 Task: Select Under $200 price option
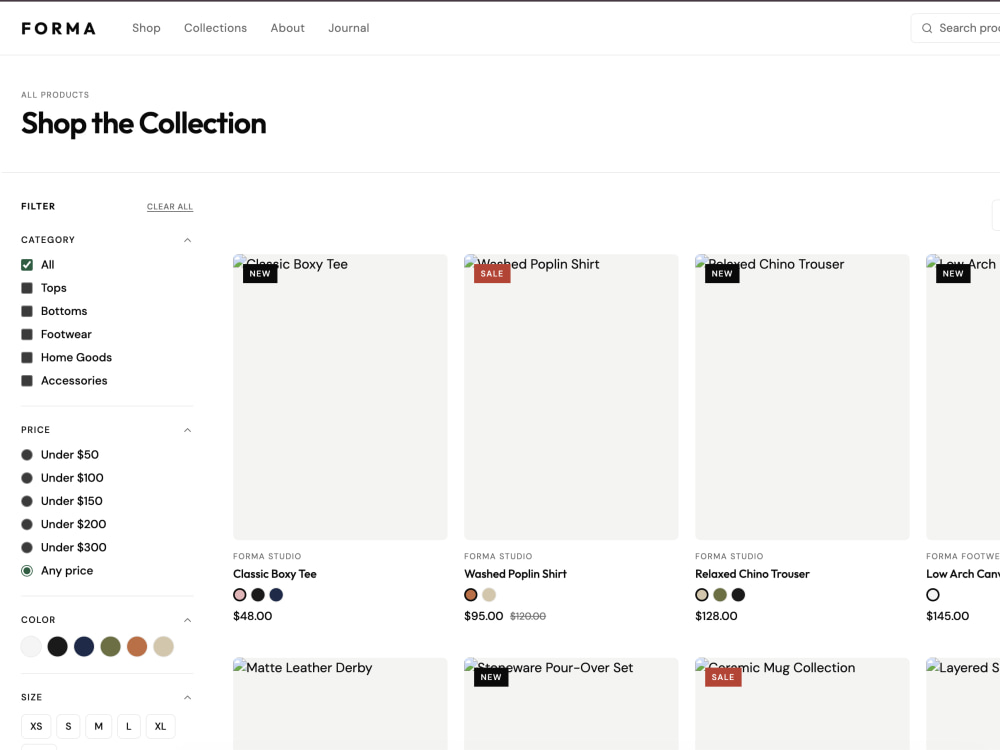point(27,524)
